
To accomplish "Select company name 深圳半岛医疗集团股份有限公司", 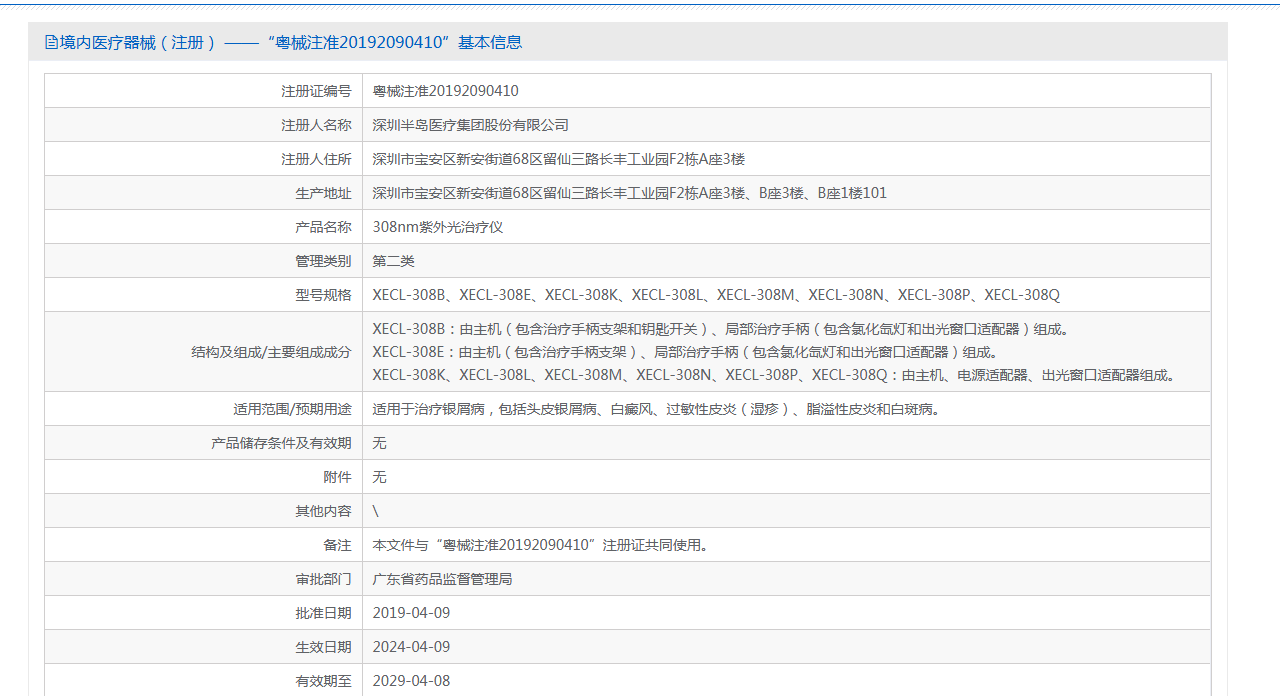I will pyautogui.click(x=471, y=125).
